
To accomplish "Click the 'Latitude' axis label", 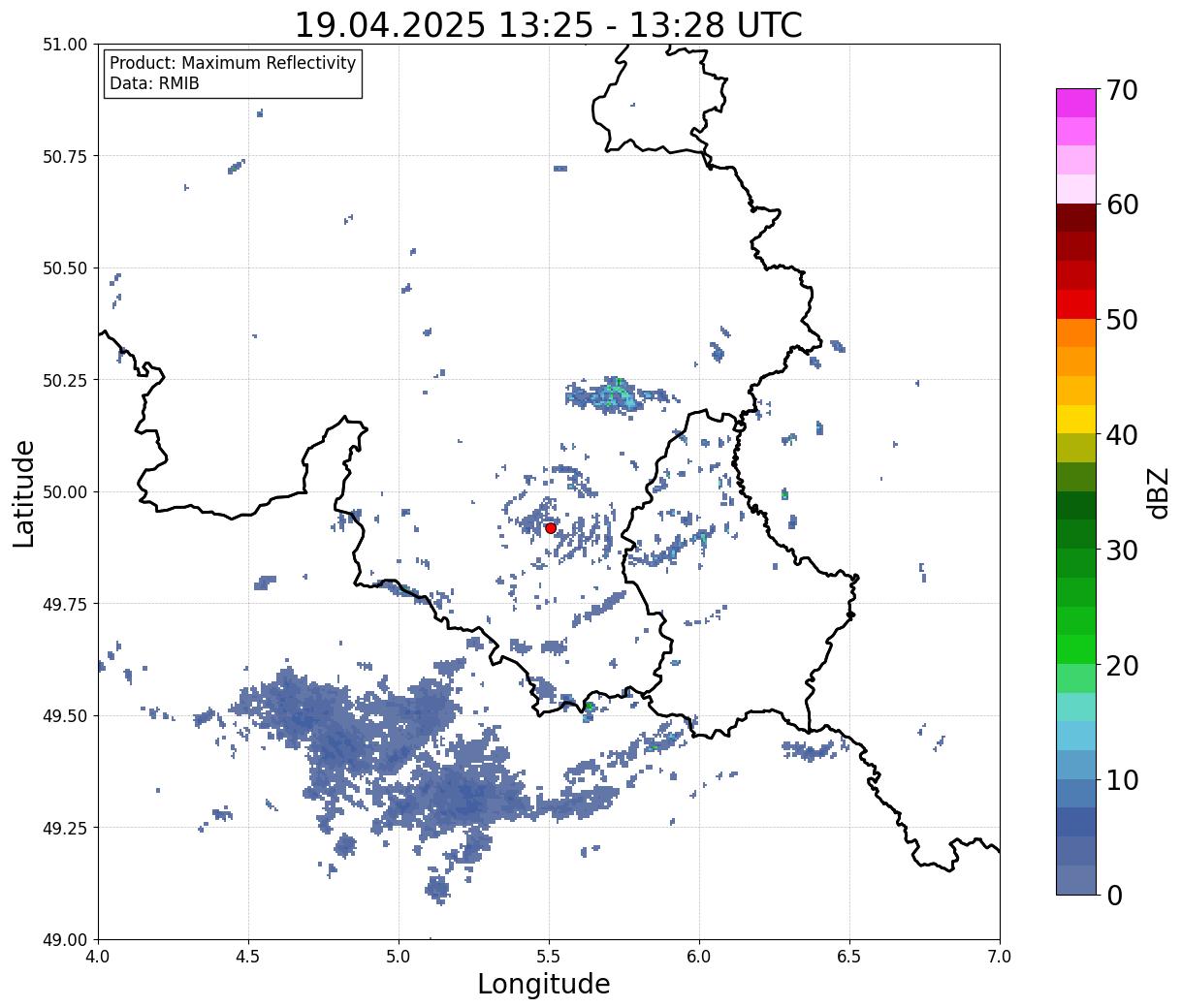I will pyautogui.click(x=24, y=493).
